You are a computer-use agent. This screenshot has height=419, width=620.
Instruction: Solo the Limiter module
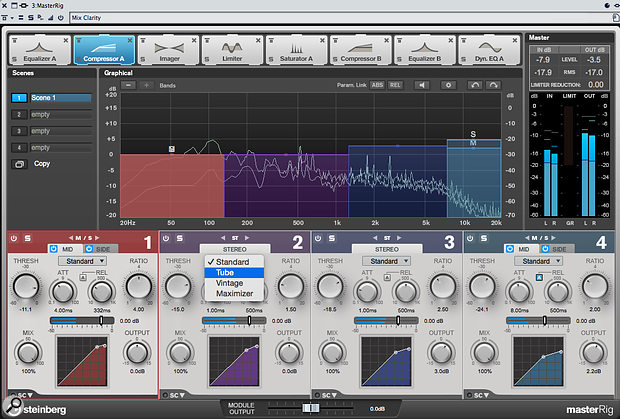[x=207, y=59]
